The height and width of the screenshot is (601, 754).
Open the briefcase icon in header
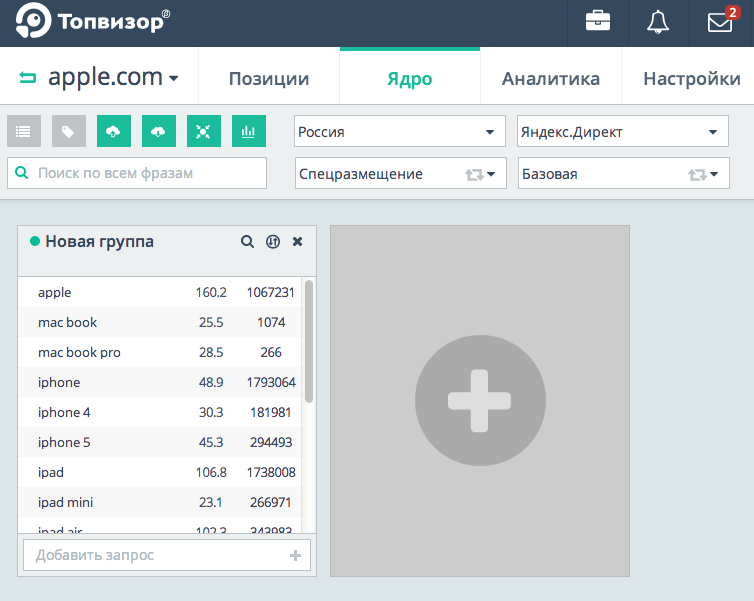click(x=598, y=22)
